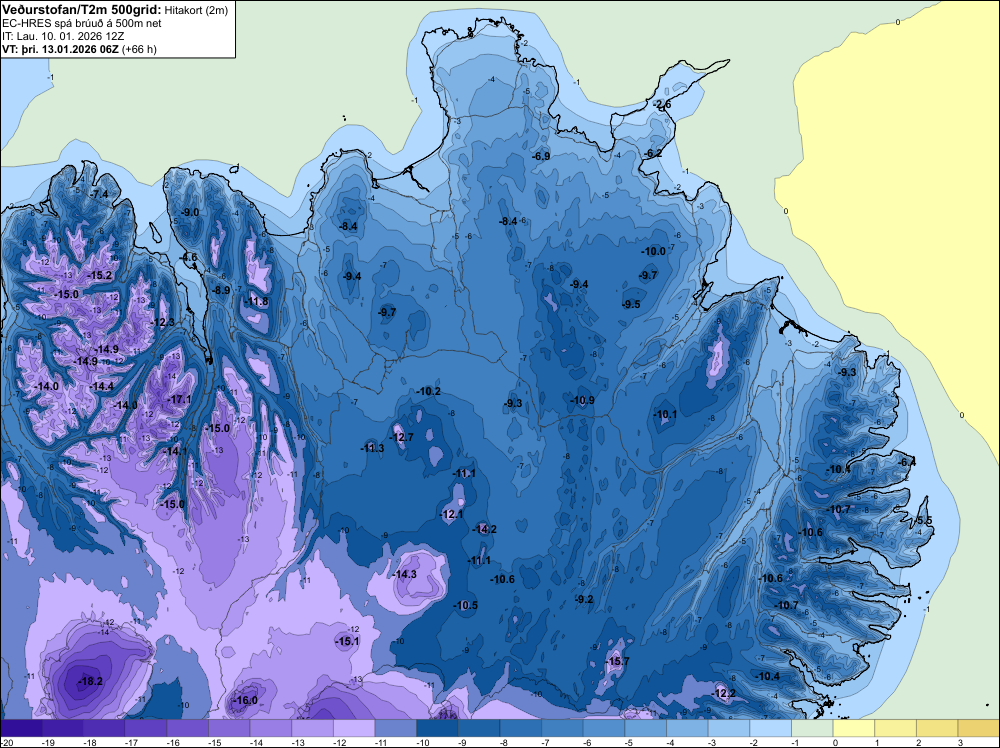Click the -11.8 temperature reading

pyautogui.click(x=256, y=302)
